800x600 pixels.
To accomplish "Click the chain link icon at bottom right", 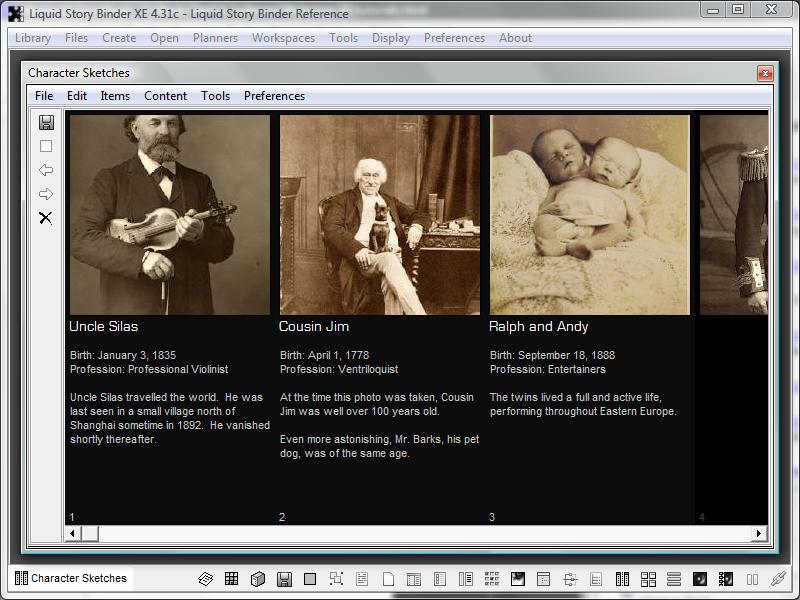I will [778, 579].
